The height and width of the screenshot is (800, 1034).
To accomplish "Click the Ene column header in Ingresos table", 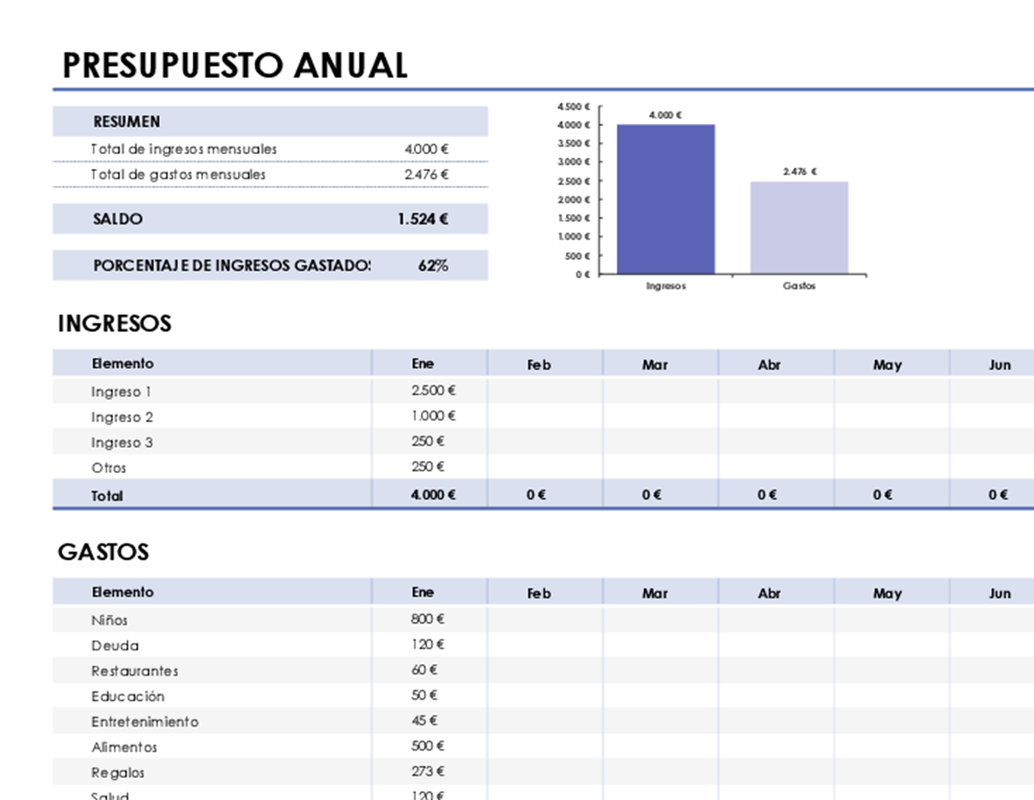I will 423,363.
